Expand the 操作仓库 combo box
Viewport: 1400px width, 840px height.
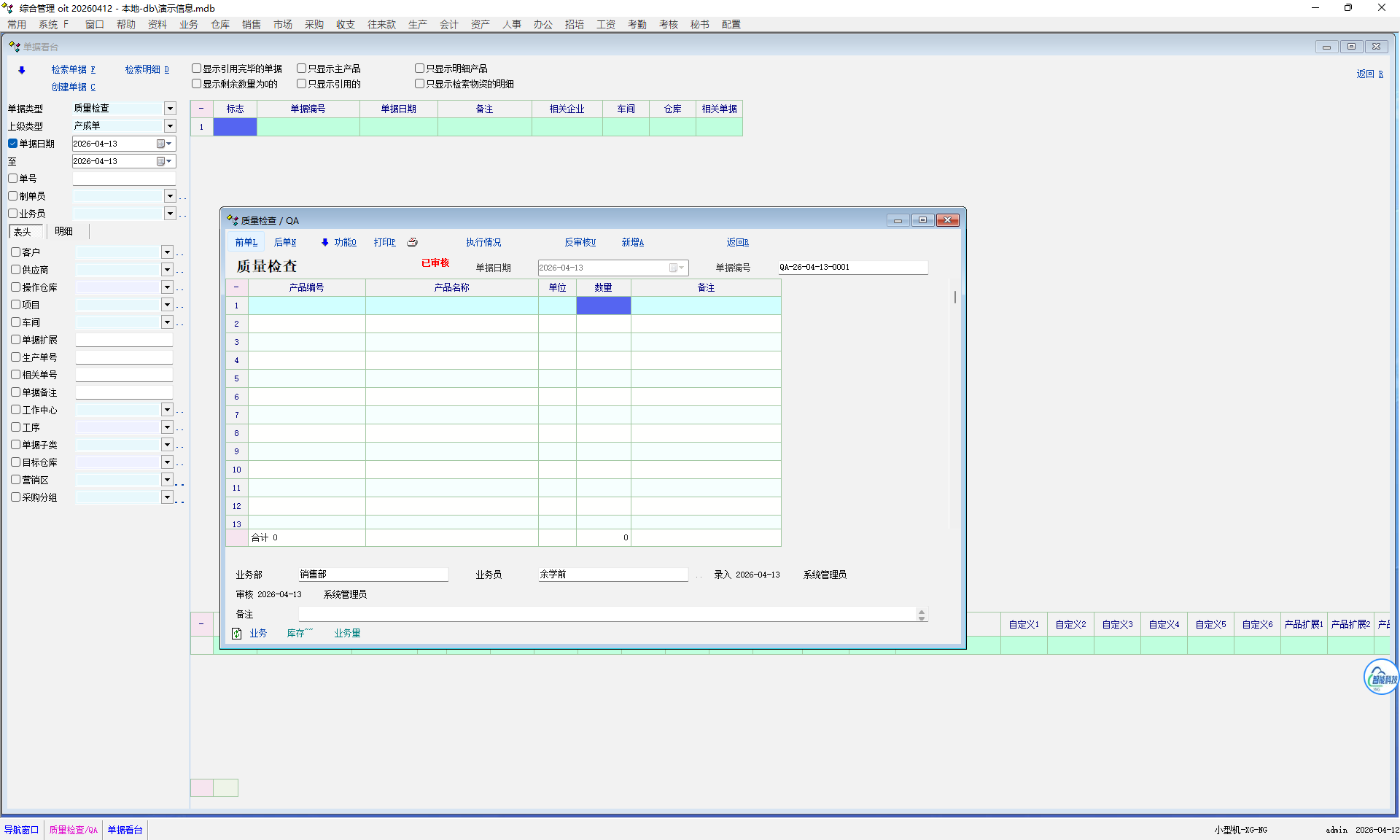tap(167, 287)
